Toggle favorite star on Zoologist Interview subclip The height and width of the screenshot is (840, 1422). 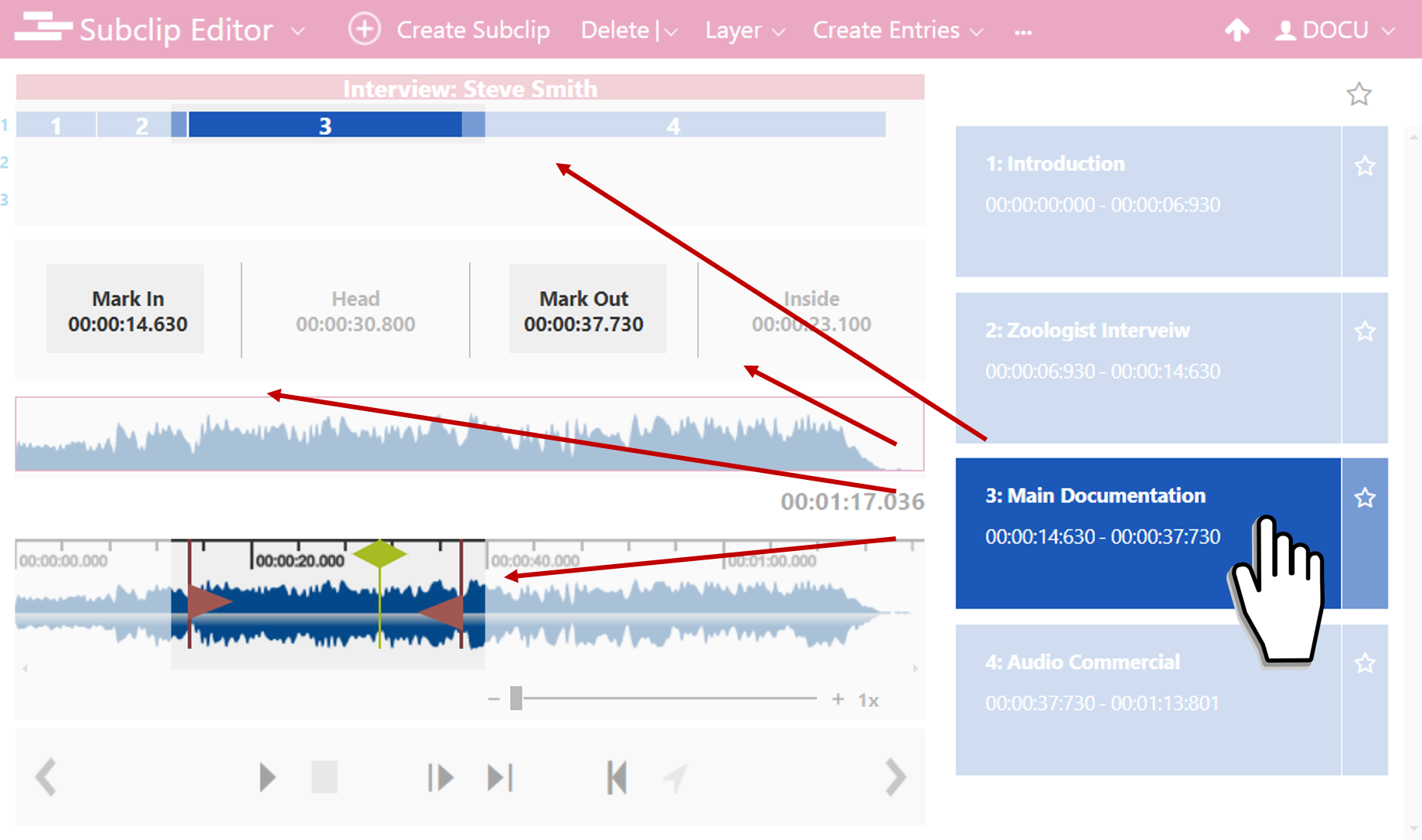coord(1365,332)
